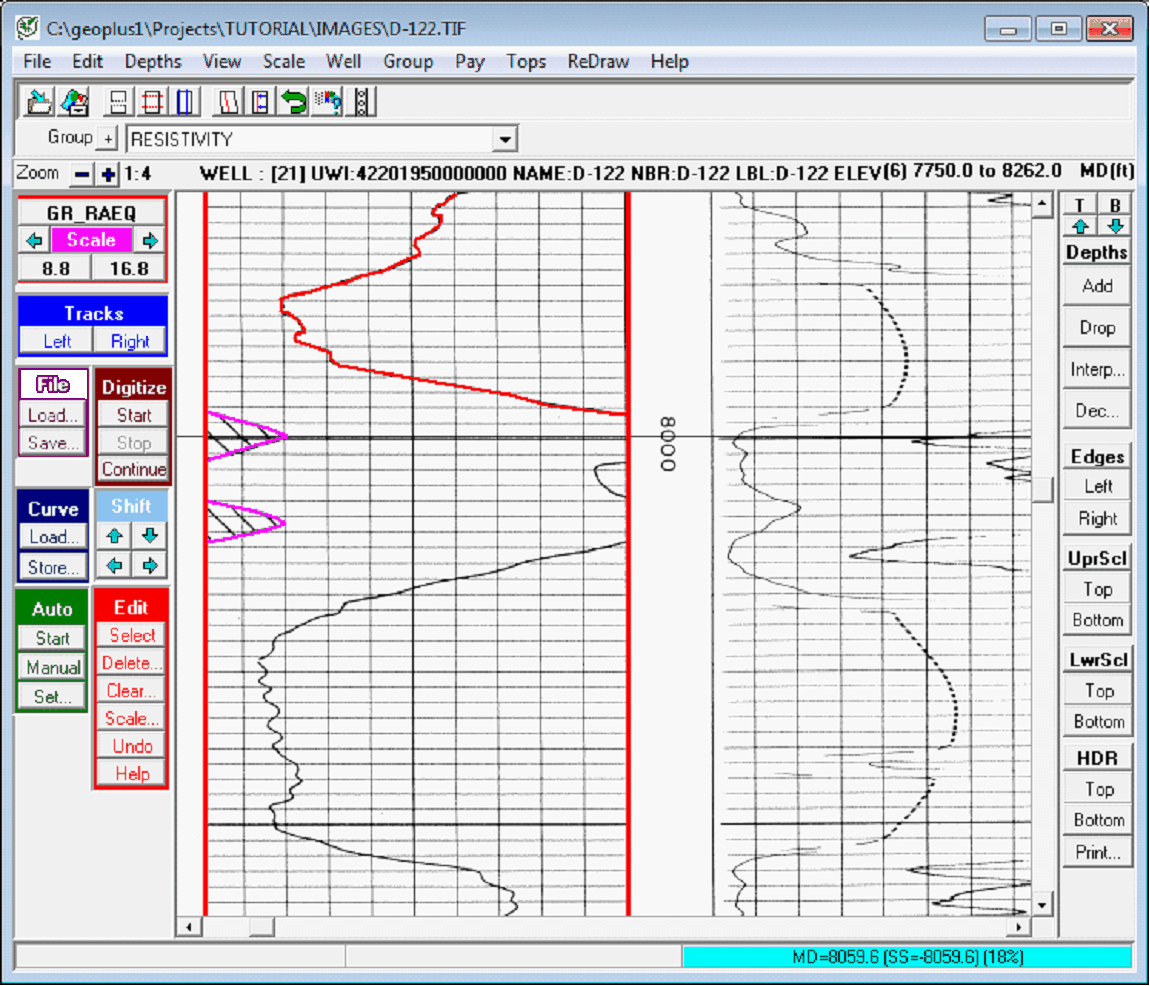Click the down arrow under B
The width and height of the screenshot is (1150, 986).
tap(1116, 226)
